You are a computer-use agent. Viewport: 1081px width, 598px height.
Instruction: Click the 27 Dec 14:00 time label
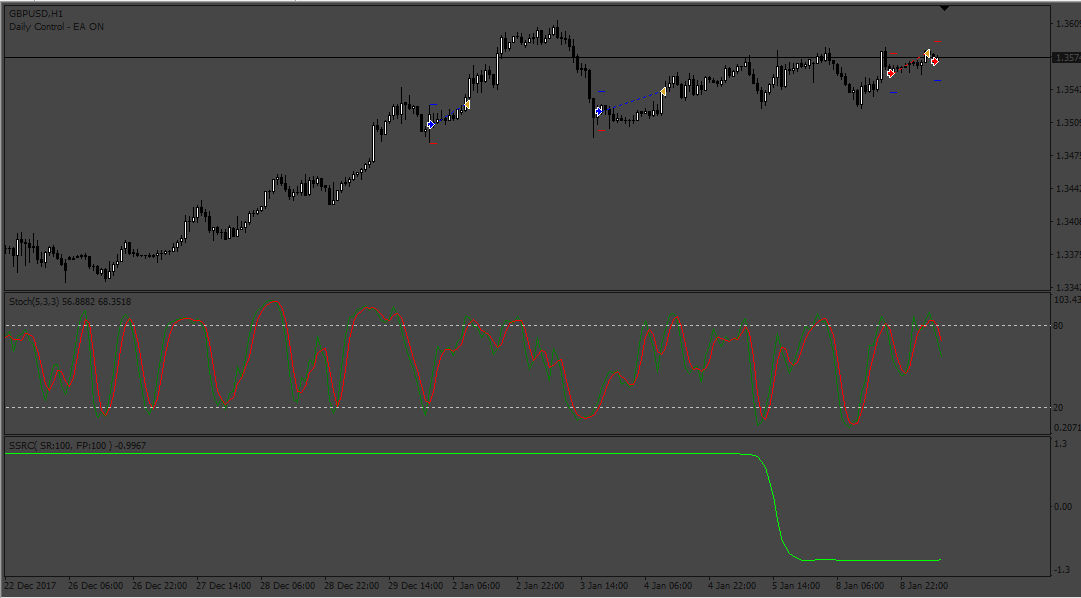223,586
